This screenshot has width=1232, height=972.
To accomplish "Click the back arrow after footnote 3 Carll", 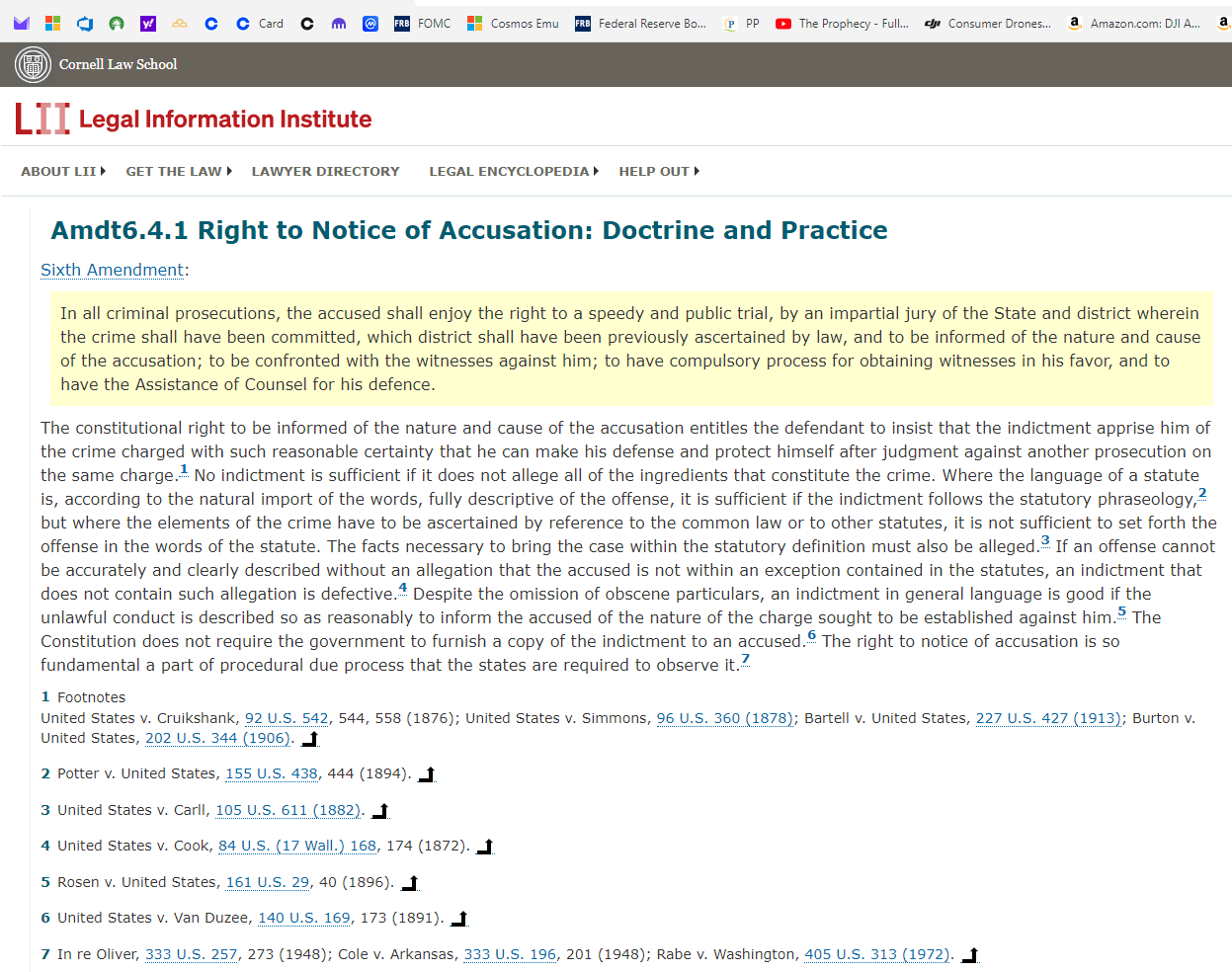I will pos(380,811).
